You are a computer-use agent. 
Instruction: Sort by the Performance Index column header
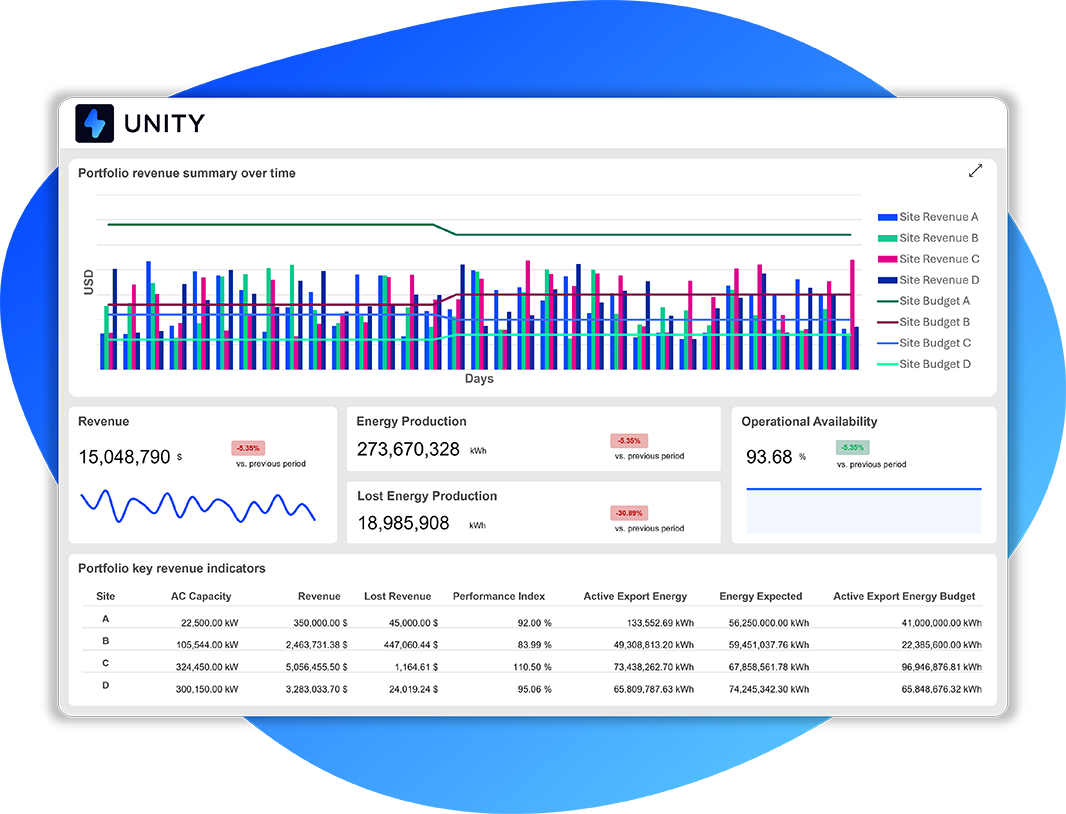point(499,596)
